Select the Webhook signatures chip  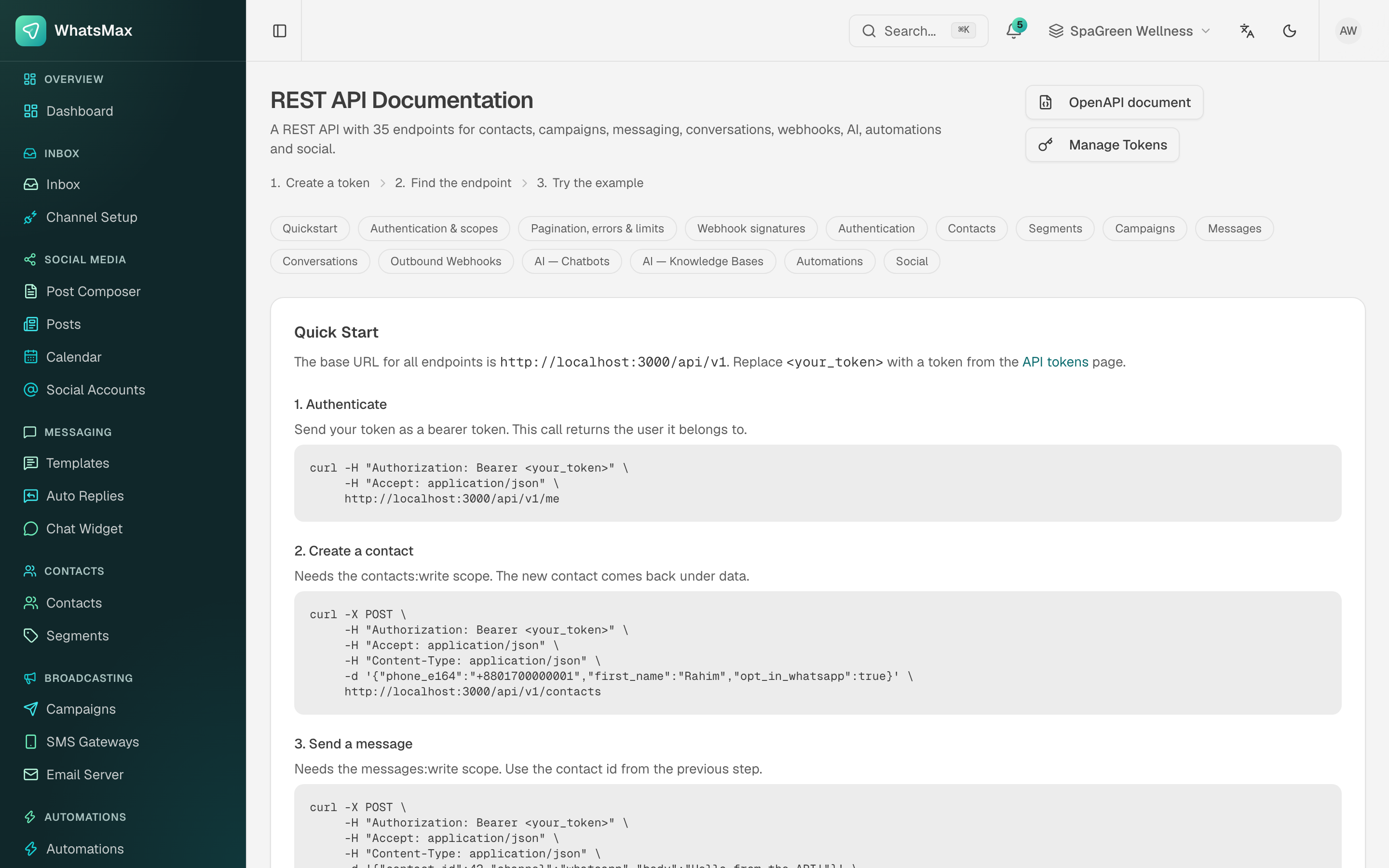(x=751, y=229)
